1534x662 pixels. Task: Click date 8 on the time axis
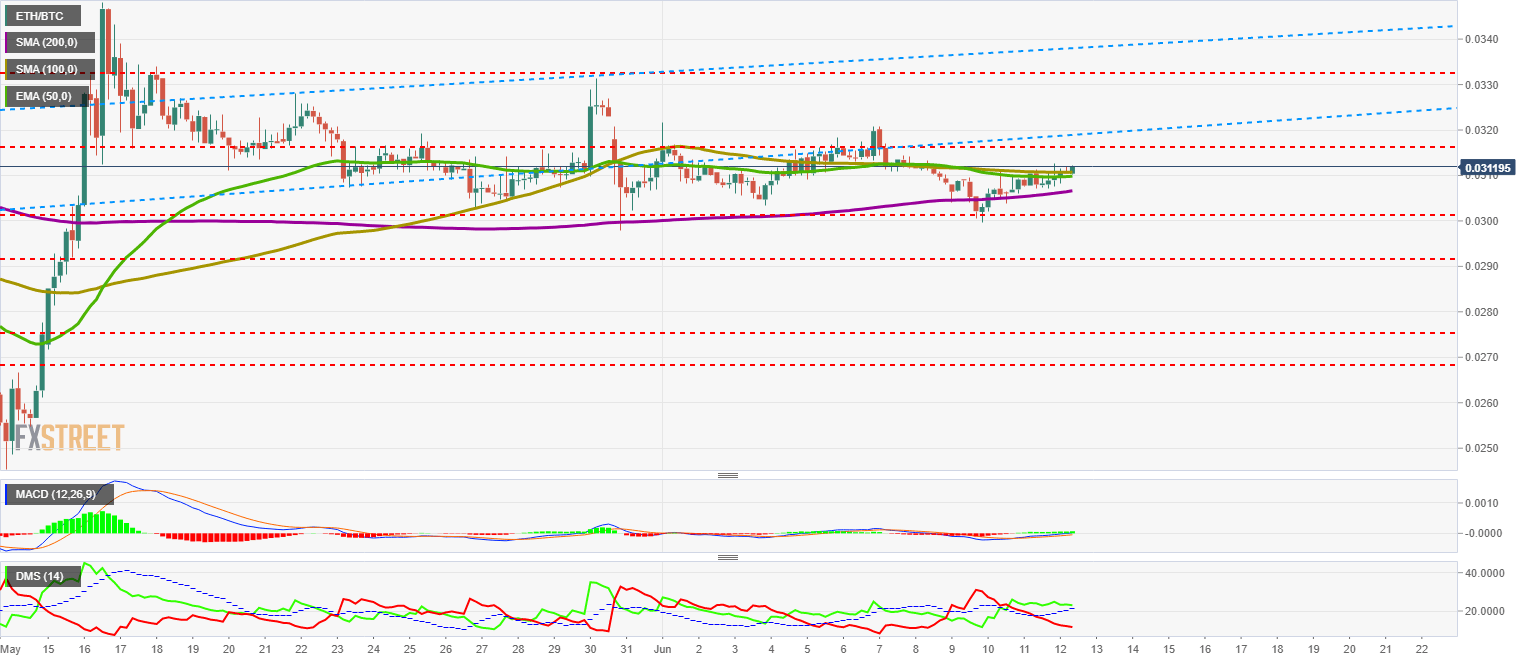(x=914, y=649)
